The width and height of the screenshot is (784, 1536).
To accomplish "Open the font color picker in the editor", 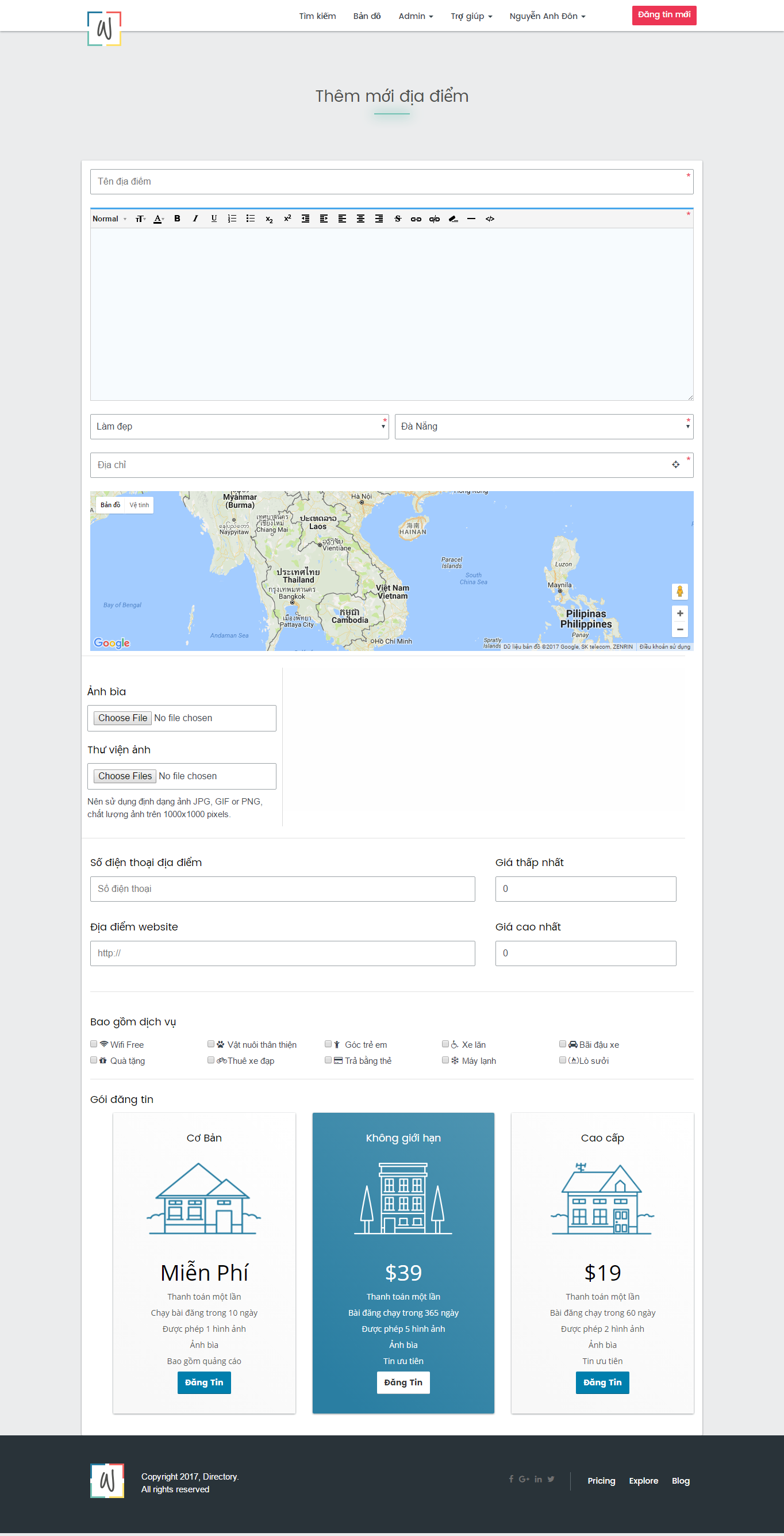I will point(159,219).
